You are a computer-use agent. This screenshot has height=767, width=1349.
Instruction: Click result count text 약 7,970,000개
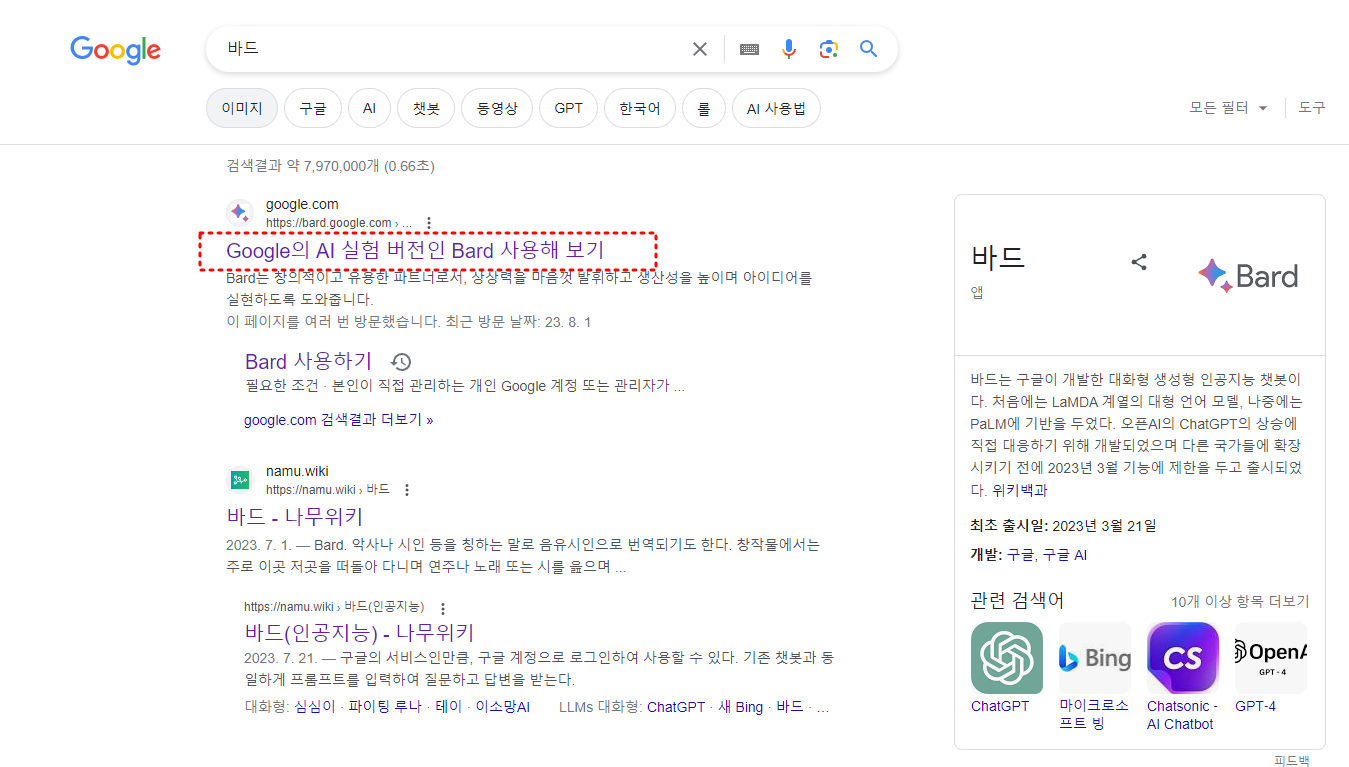[x=329, y=166]
